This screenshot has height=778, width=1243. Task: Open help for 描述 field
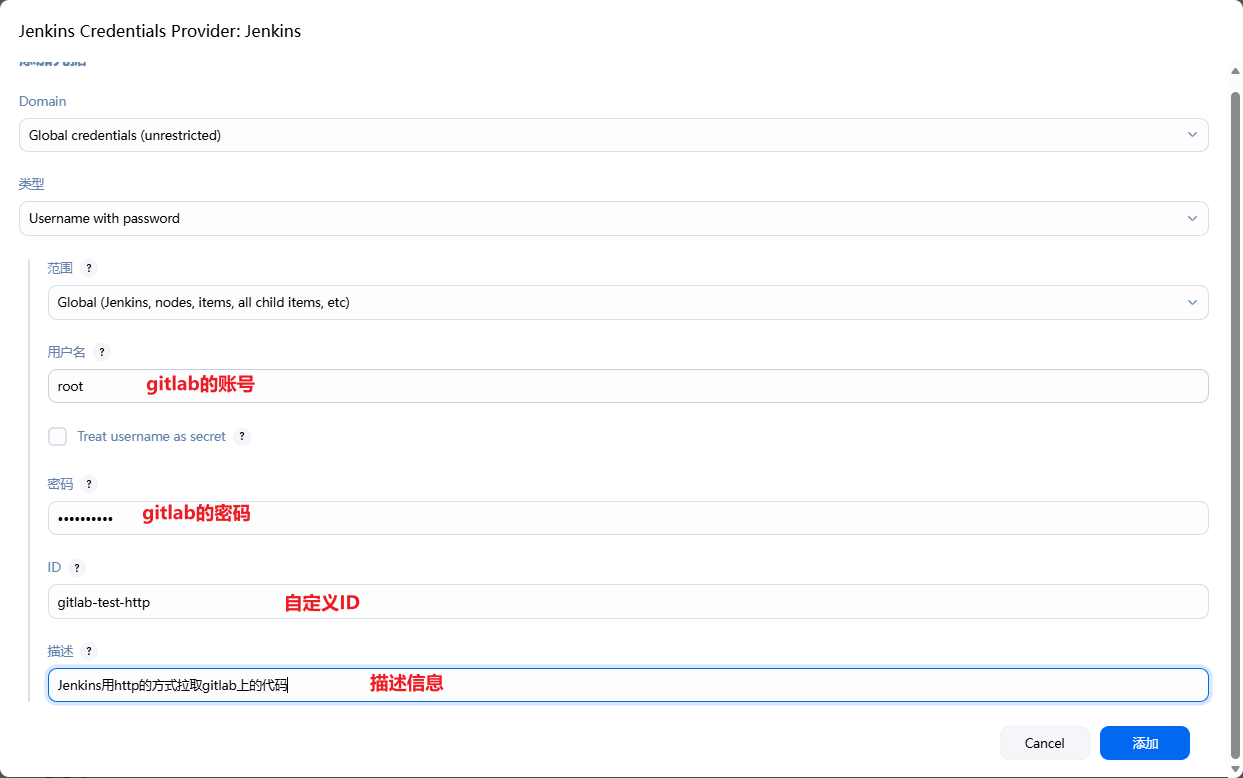(89, 651)
